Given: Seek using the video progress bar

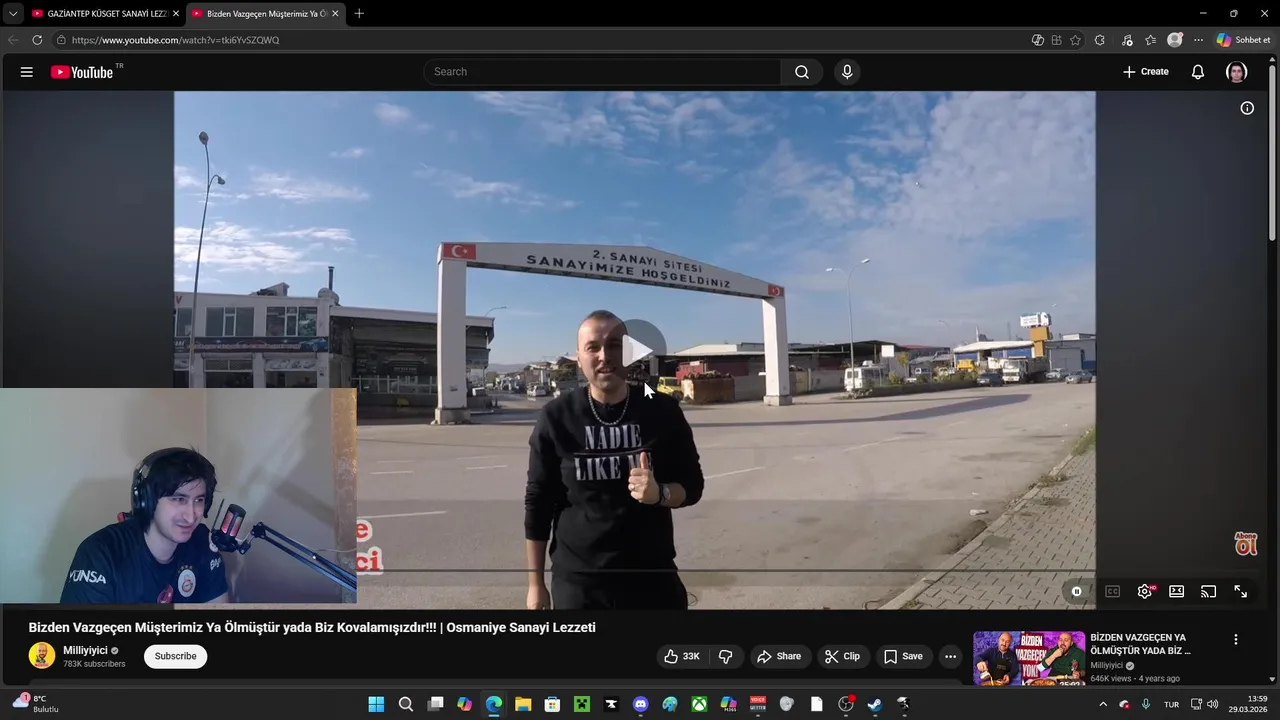Looking at the screenshot, I should pos(635,571).
